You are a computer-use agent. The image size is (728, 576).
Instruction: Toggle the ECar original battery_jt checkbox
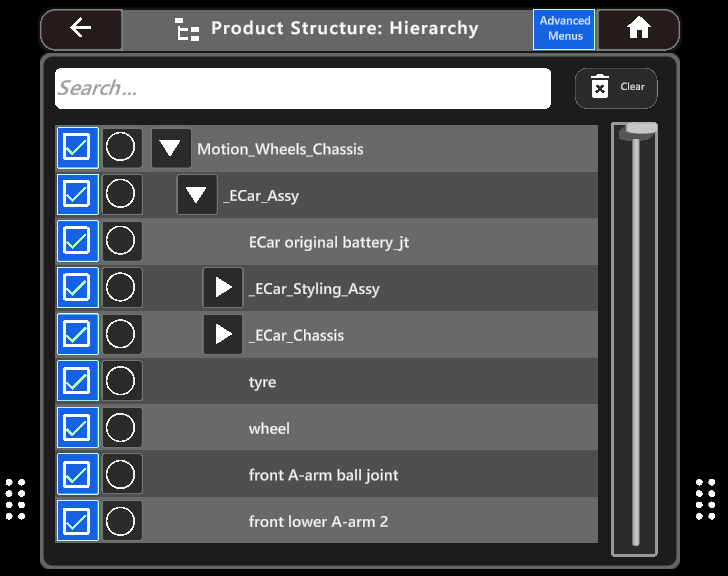pos(77,241)
